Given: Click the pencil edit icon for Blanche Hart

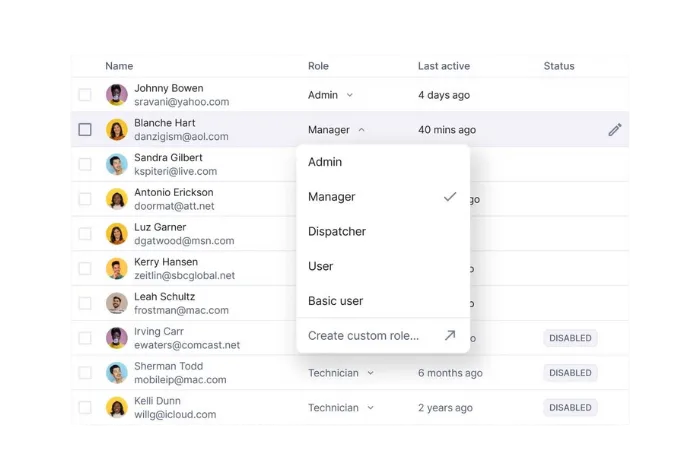Looking at the screenshot, I should click(614, 129).
